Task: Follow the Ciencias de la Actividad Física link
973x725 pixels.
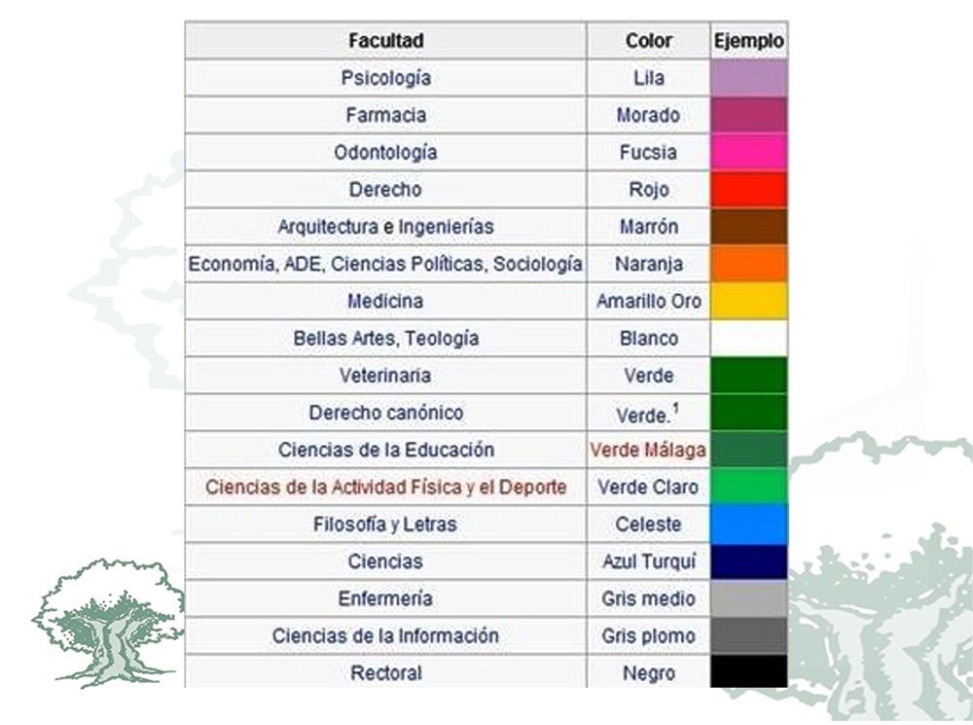Action: [385, 487]
